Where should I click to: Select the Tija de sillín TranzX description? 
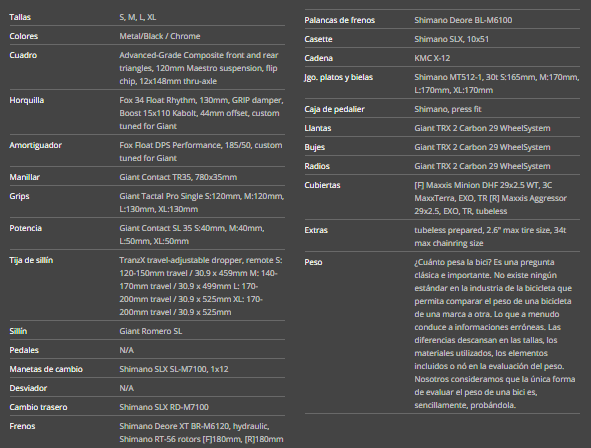tap(201, 286)
